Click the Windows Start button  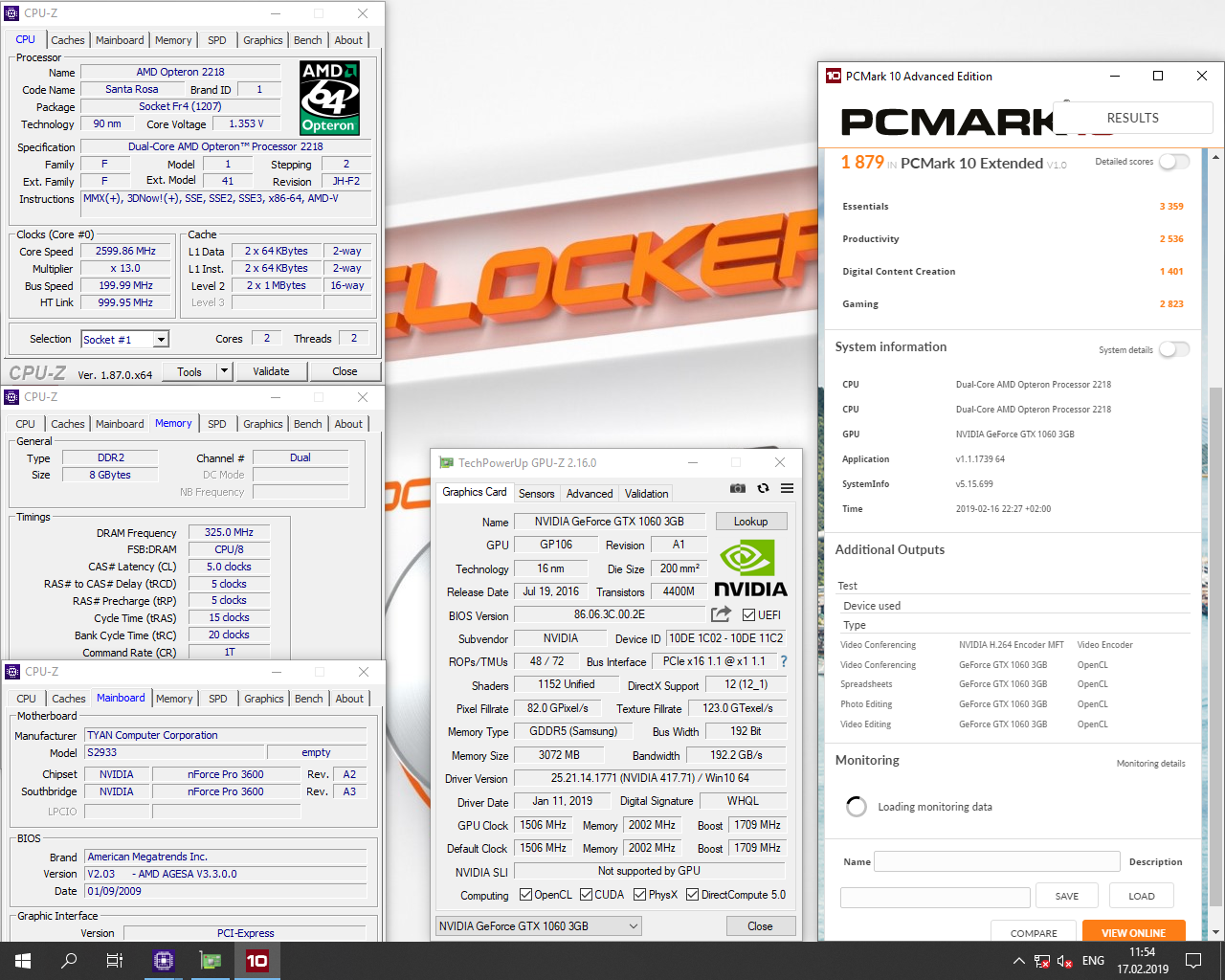point(23,961)
